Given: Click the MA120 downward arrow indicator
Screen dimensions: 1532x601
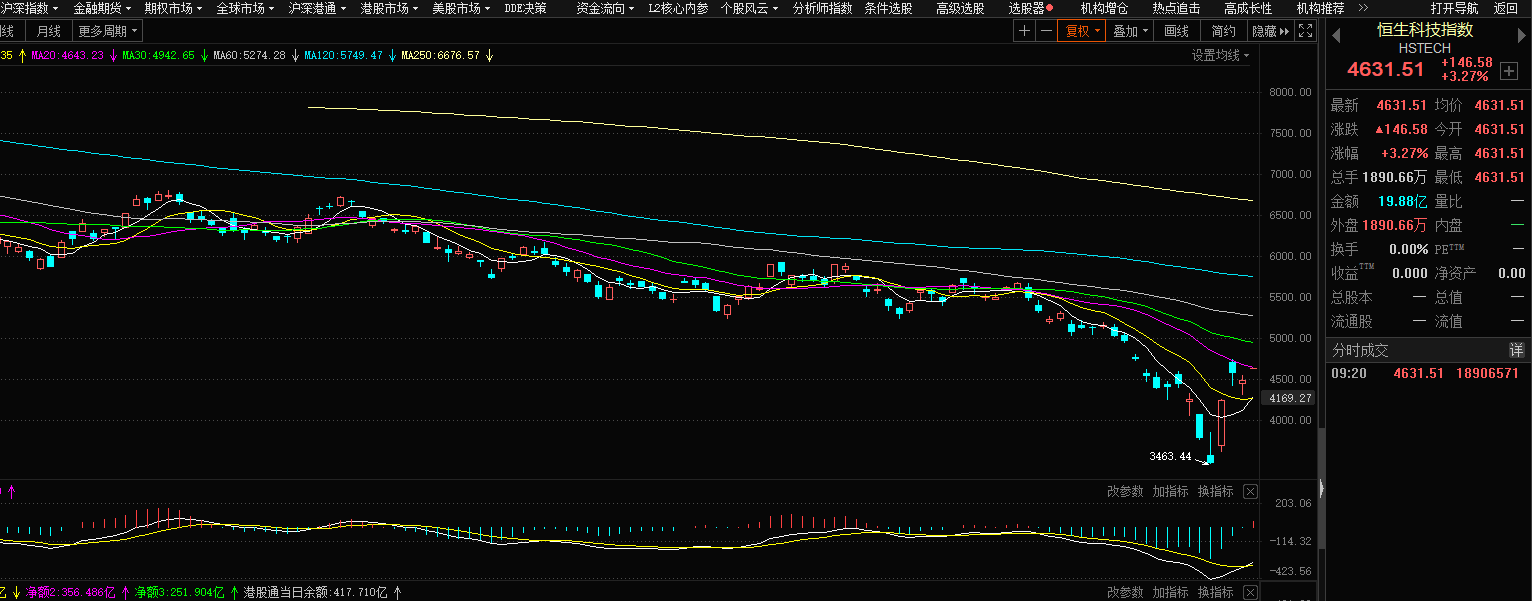Looking at the screenshot, I should point(392,55).
